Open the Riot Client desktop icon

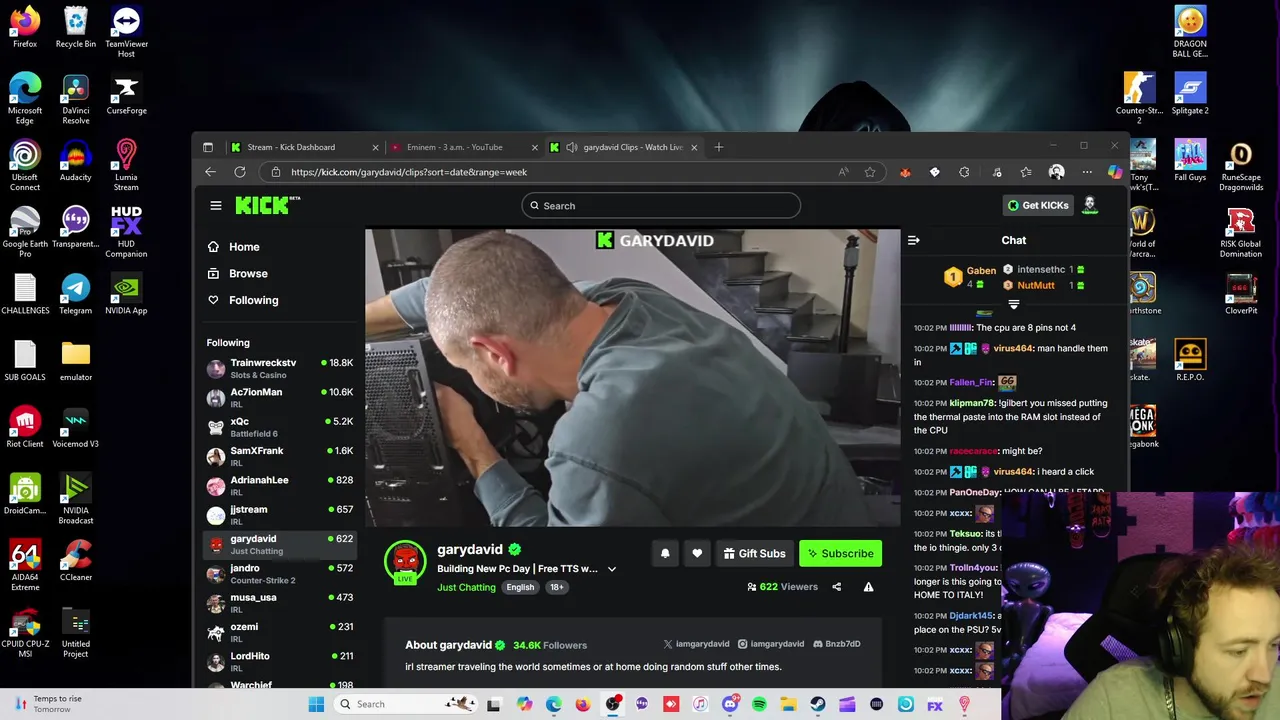click(x=25, y=427)
